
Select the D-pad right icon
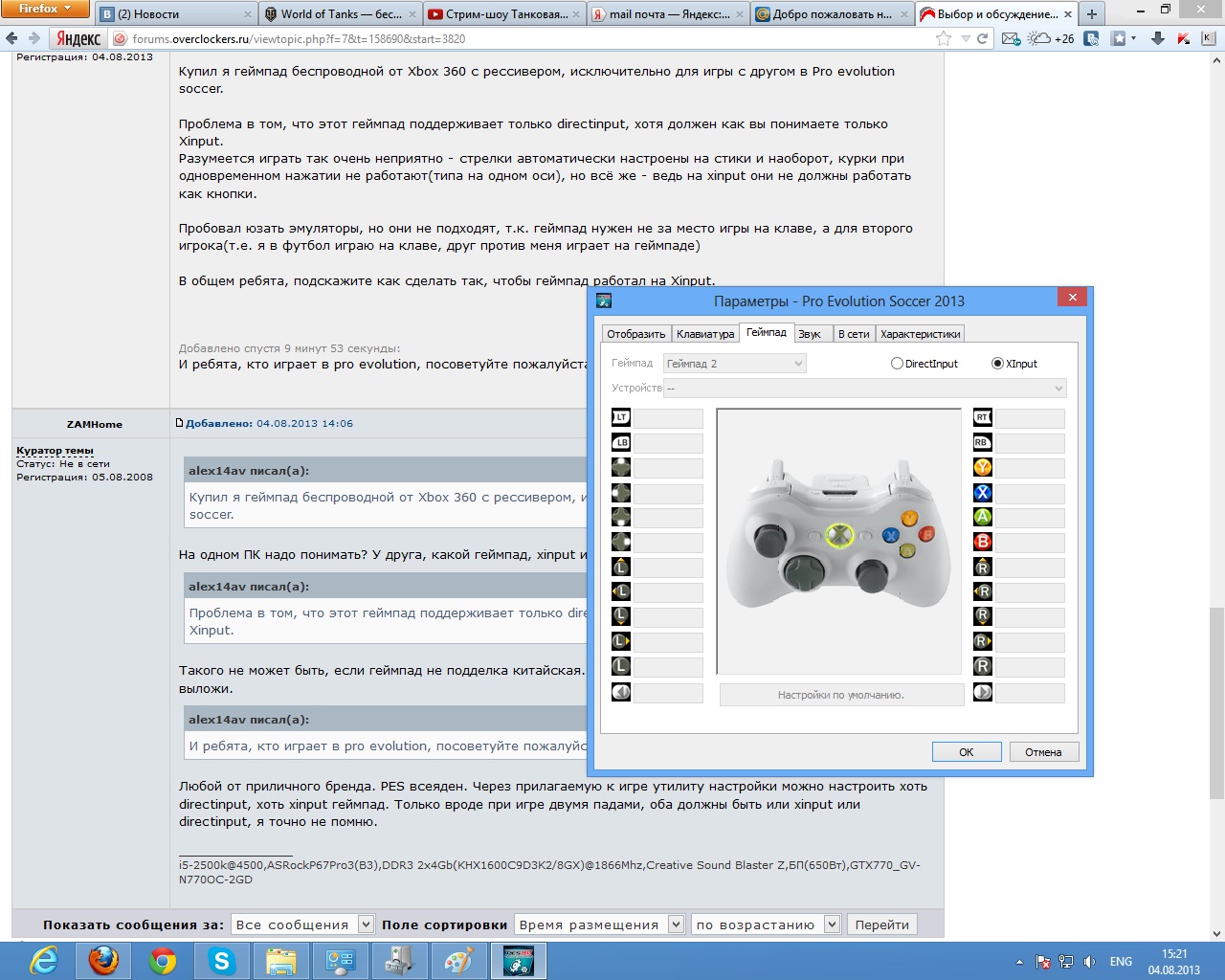click(621, 542)
